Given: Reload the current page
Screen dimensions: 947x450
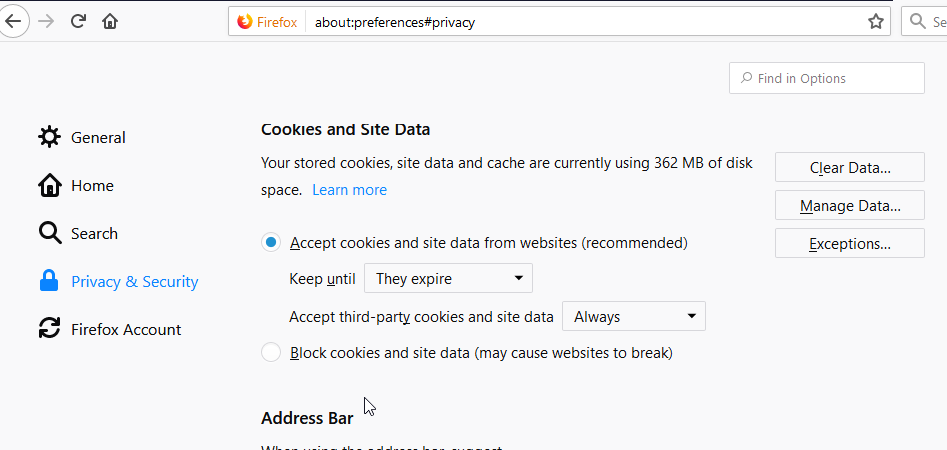Looking at the screenshot, I should tap(78, 22).
